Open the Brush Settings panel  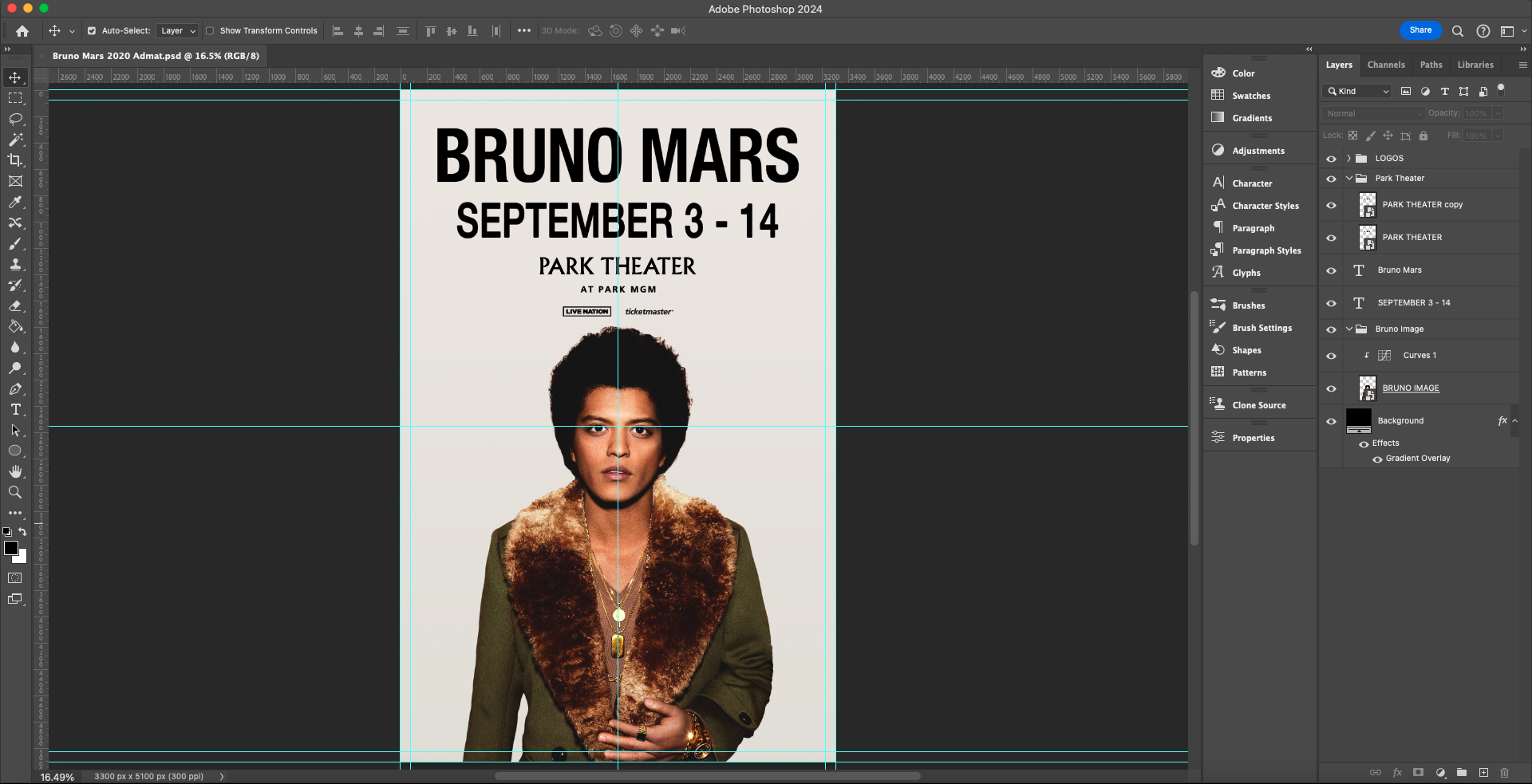pos(1262,328)
